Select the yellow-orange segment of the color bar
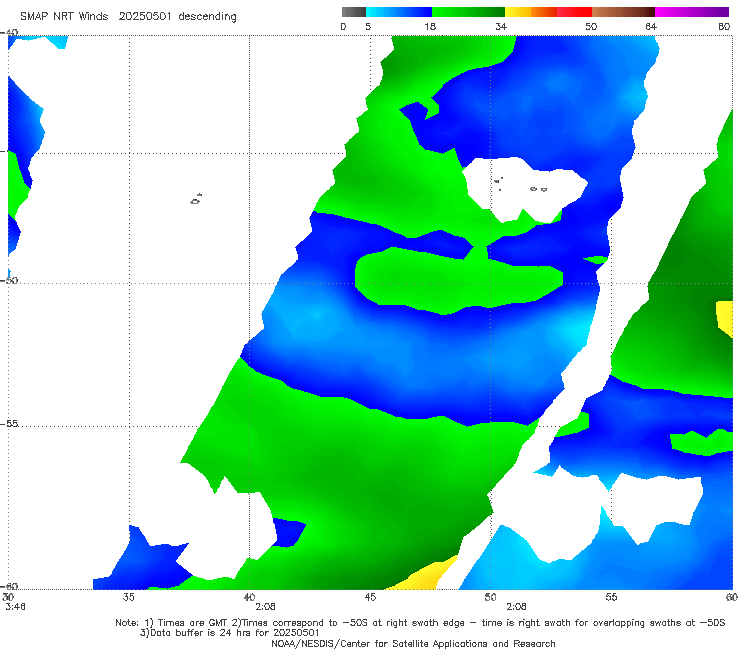 (531, 12)
